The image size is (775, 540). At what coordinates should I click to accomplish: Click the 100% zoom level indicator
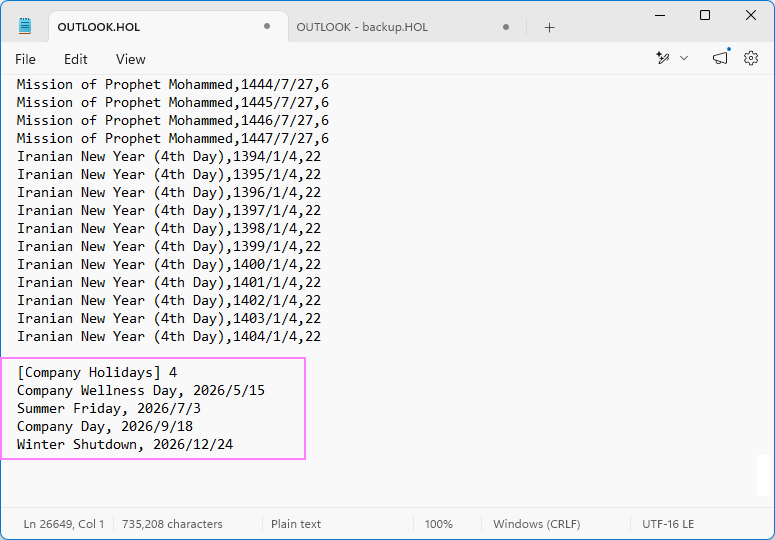[x=438, y=524]
